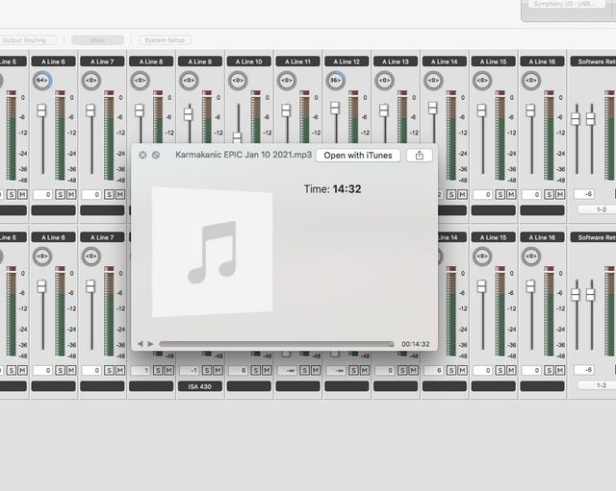Click the ISA 430 channel label

click(x=200, y=387)
